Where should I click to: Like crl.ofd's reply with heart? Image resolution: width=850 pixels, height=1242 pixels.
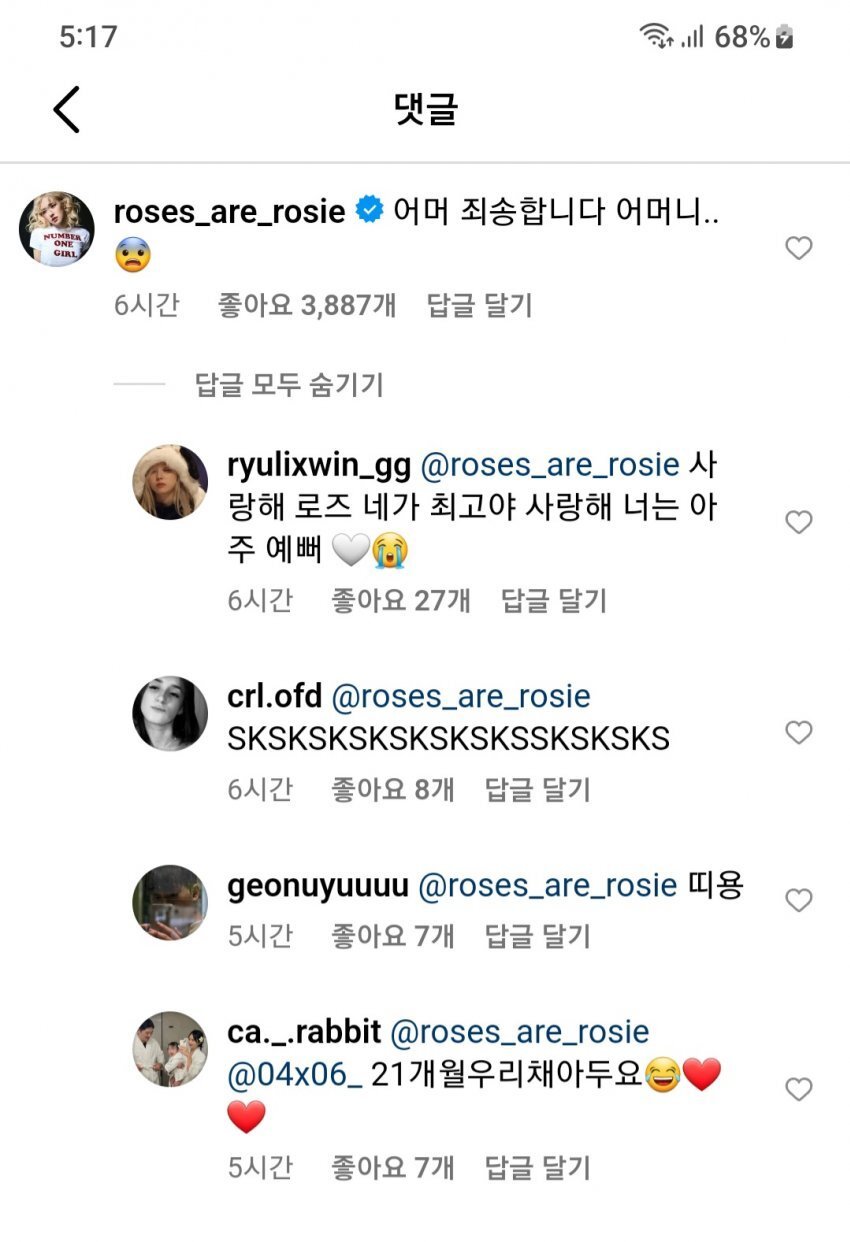click(x=798, y=733)
